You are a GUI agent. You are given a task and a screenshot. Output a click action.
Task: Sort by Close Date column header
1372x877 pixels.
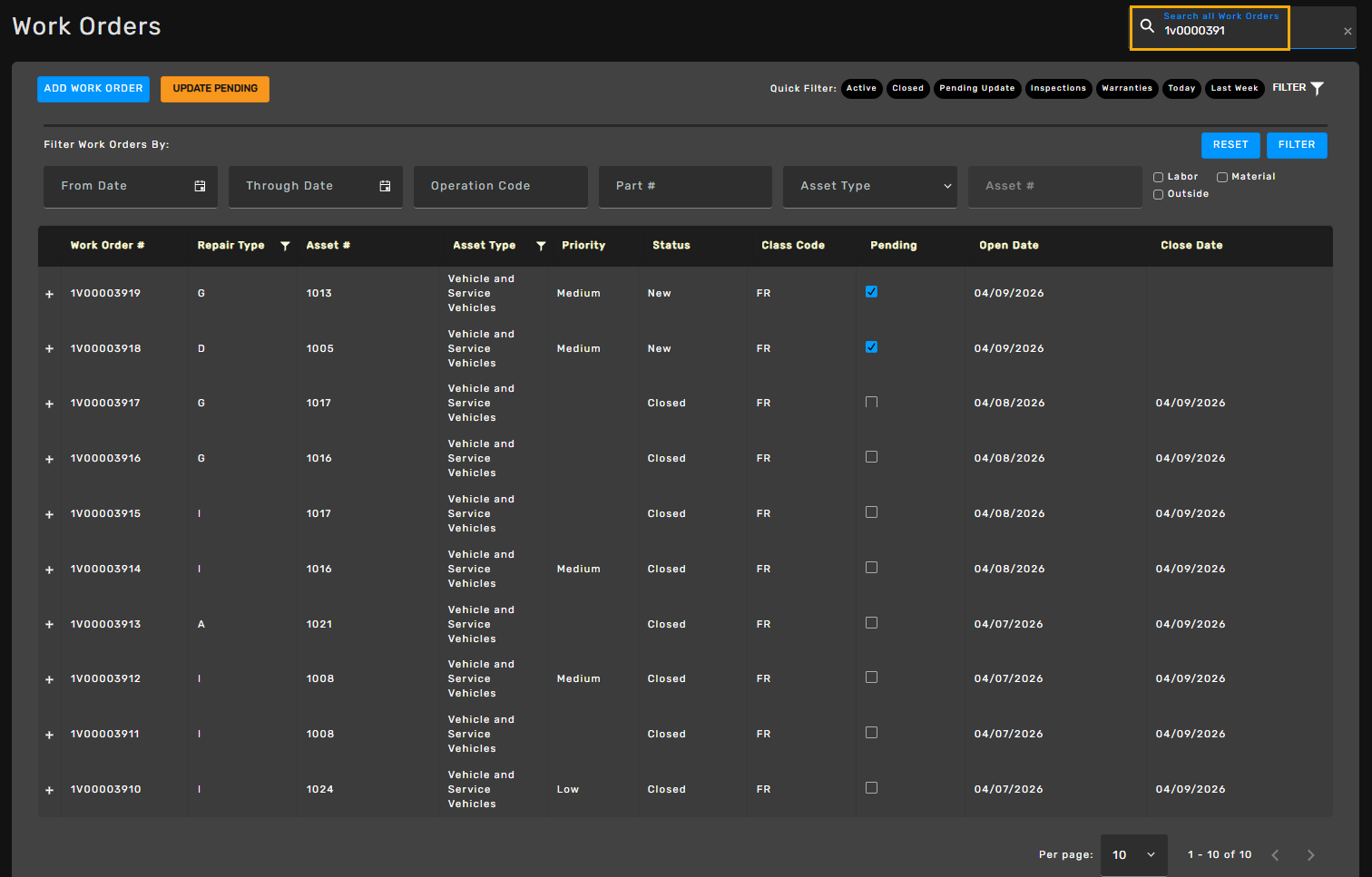tap(1191, 246)
